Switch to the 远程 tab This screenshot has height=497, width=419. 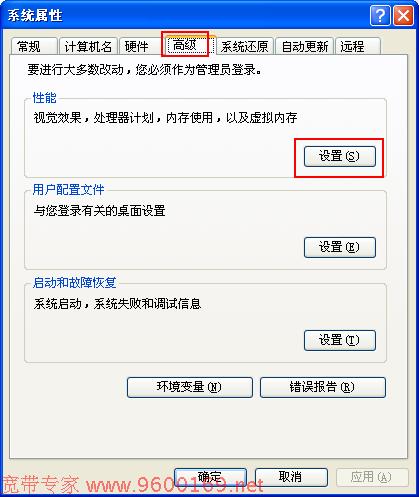tap(358, 46)
